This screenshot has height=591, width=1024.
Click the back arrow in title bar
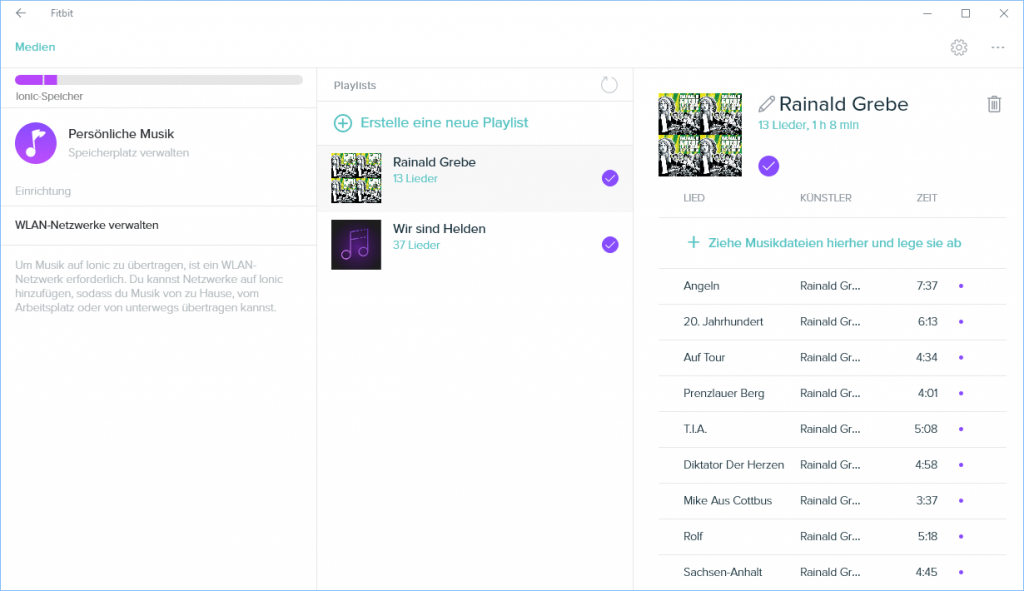tap(21, 14)
